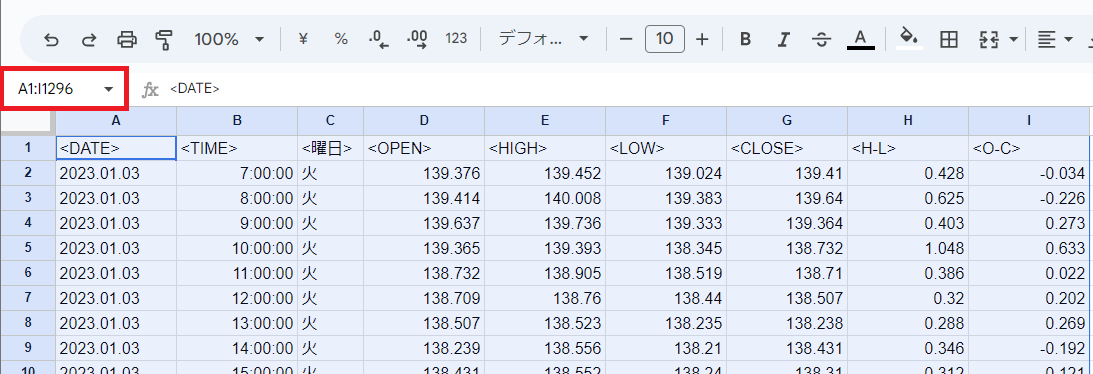Select column G header
Image resolution: width=1093 pixels, height=374 pixels.
[787, 120]
